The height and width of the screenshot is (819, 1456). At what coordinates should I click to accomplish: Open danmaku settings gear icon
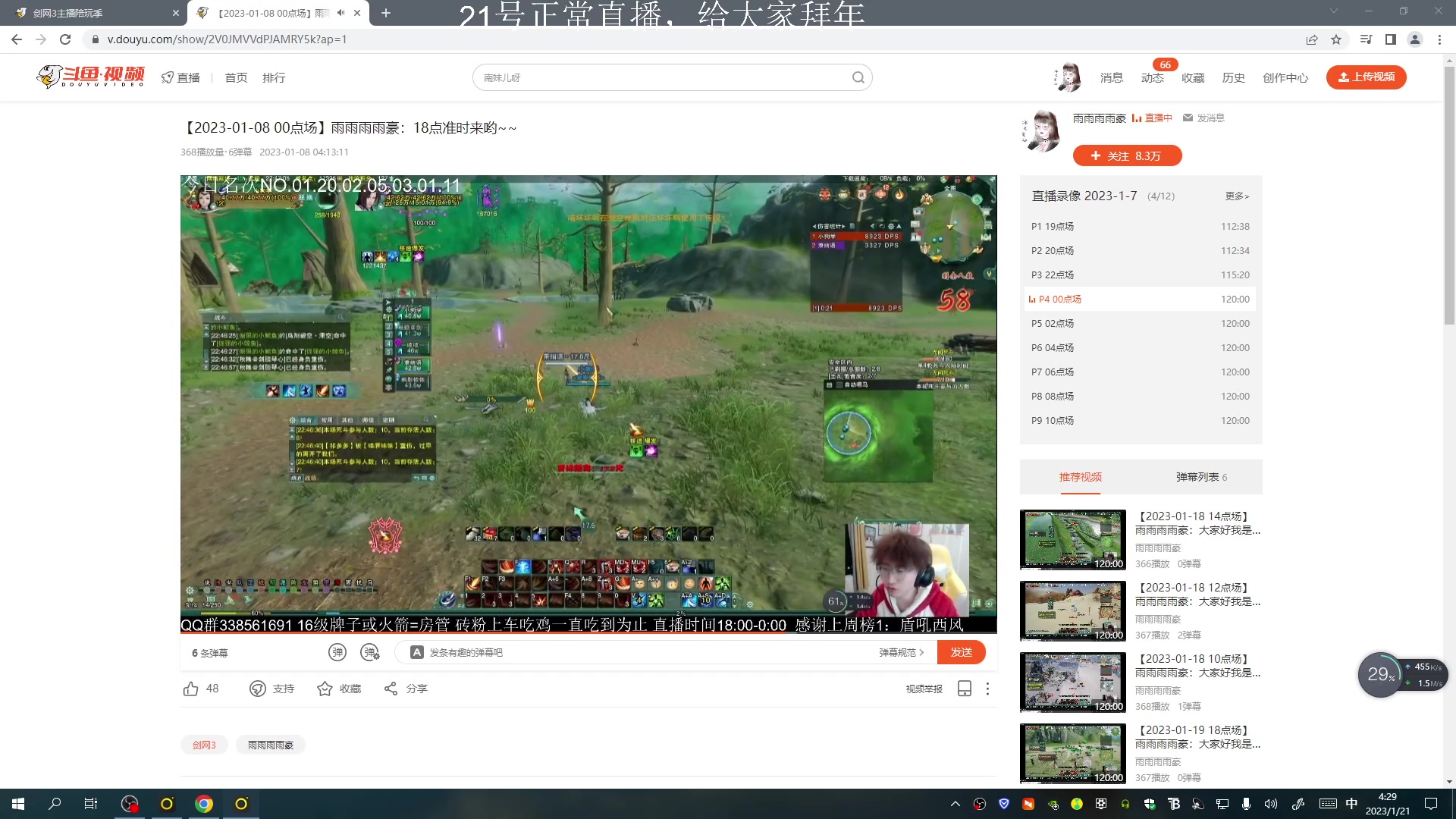[370, 652]
